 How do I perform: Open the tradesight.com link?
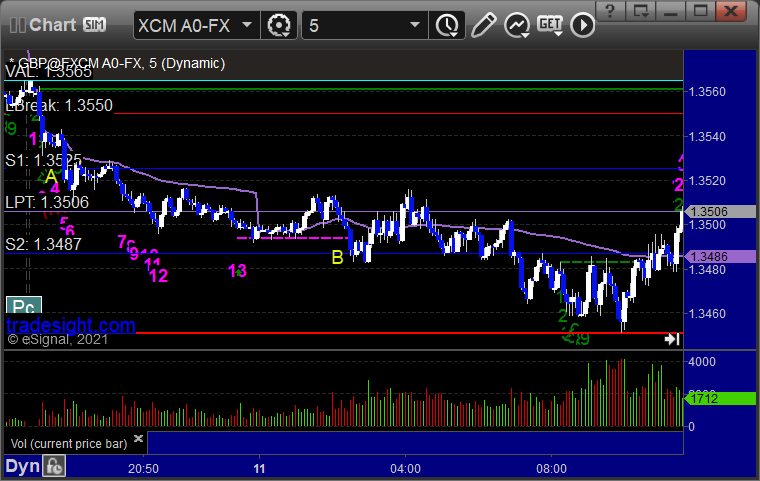click(x=71, y=325)
